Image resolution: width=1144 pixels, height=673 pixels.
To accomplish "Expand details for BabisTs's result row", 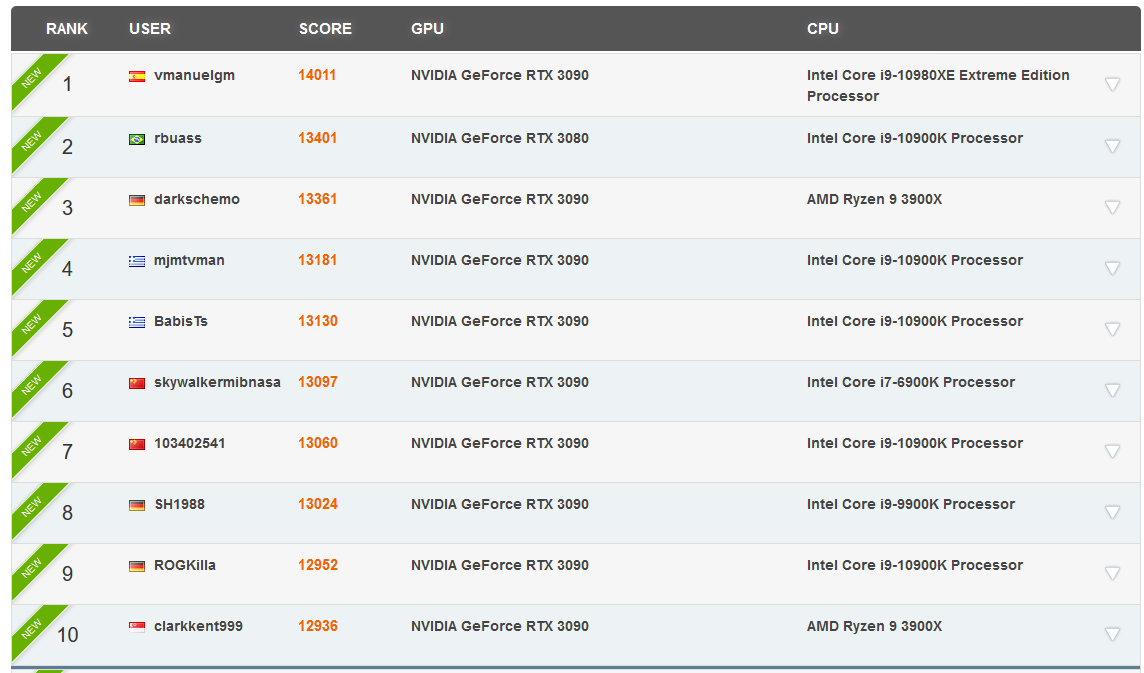I will pos(1112,329).
